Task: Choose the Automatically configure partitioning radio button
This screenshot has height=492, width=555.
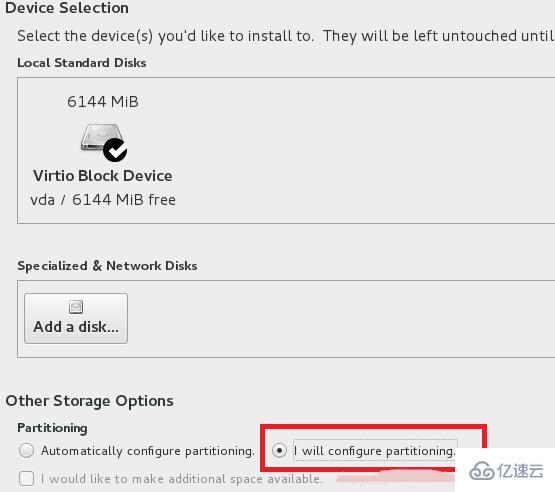Action: click(27, 451)
